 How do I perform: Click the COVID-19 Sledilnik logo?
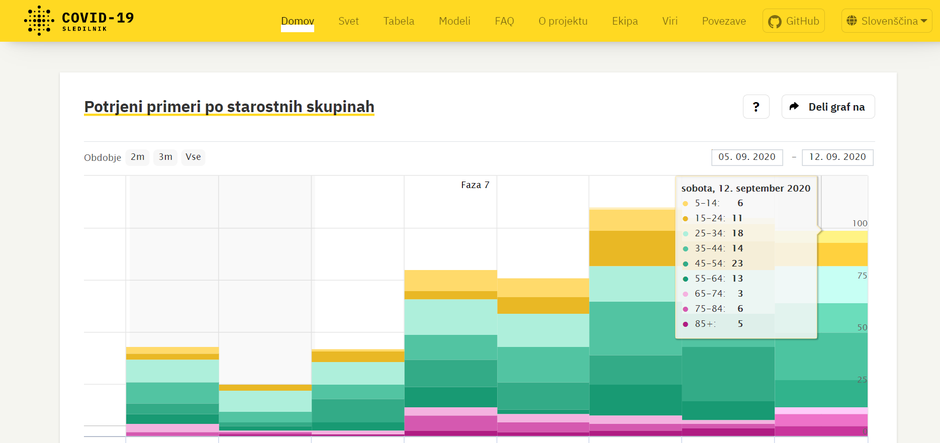click(x=78, y=21)
